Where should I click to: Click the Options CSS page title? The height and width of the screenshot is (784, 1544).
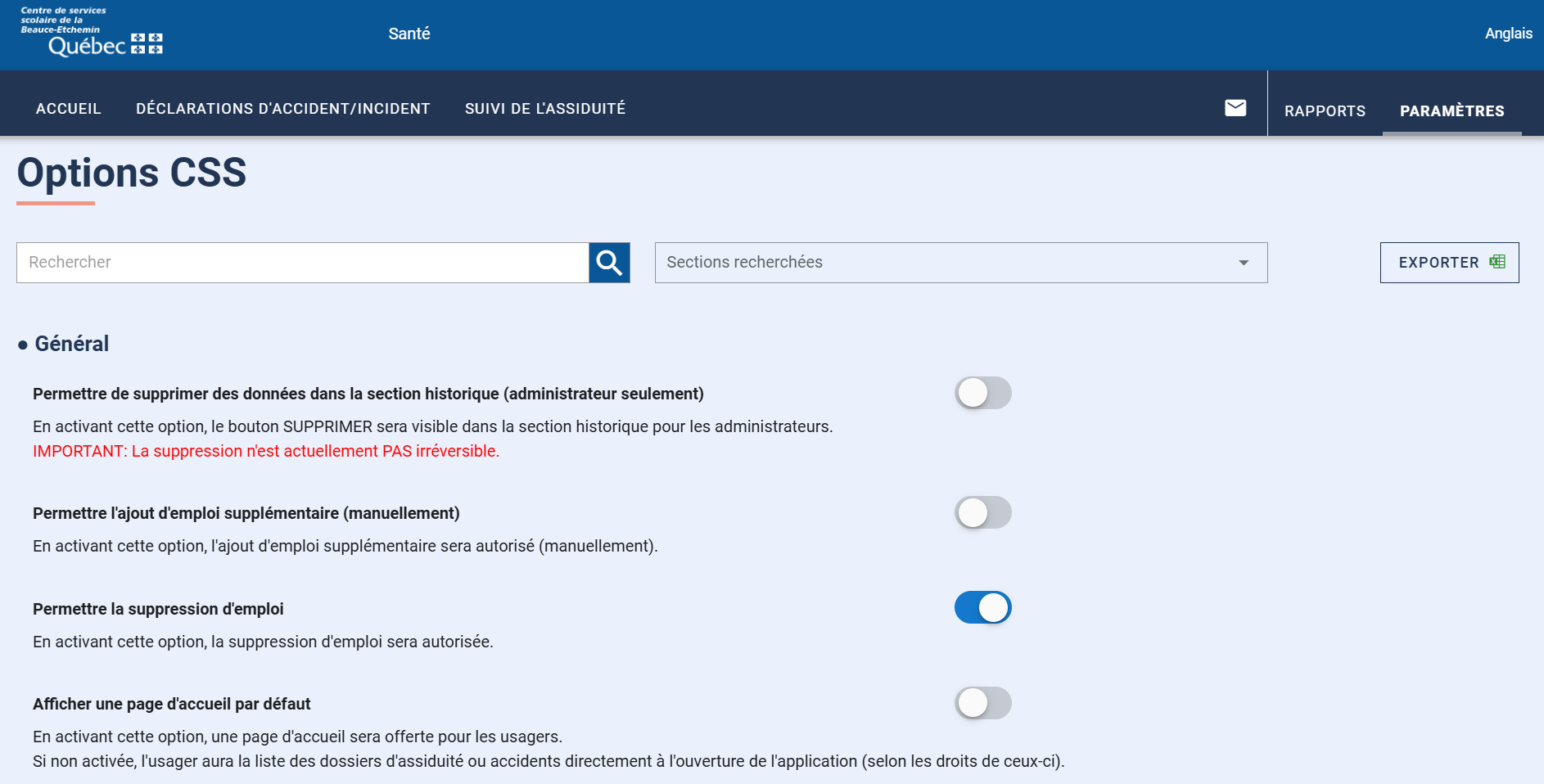click(132, 173)
